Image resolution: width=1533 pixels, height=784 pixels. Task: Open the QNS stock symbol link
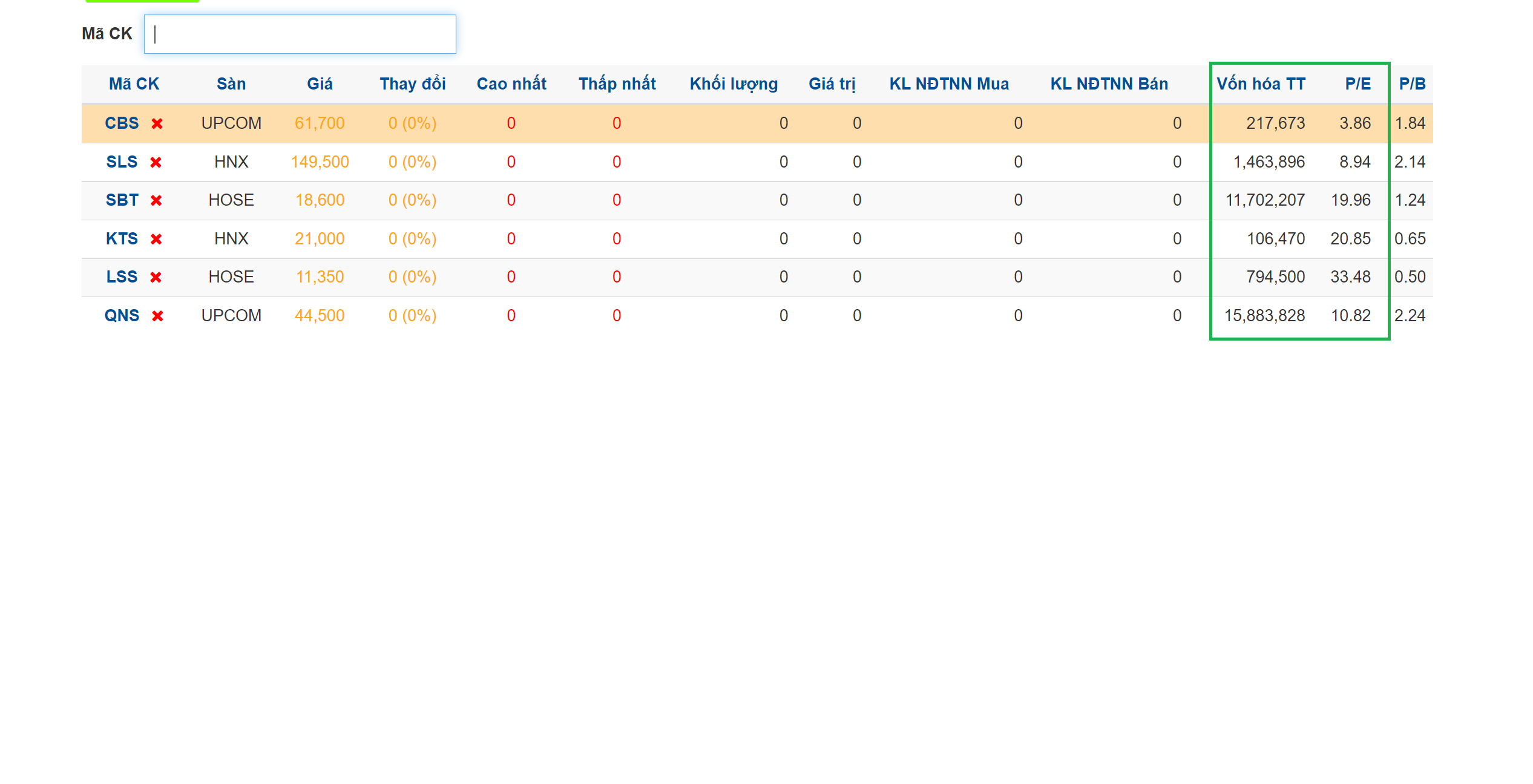(122, 316)
